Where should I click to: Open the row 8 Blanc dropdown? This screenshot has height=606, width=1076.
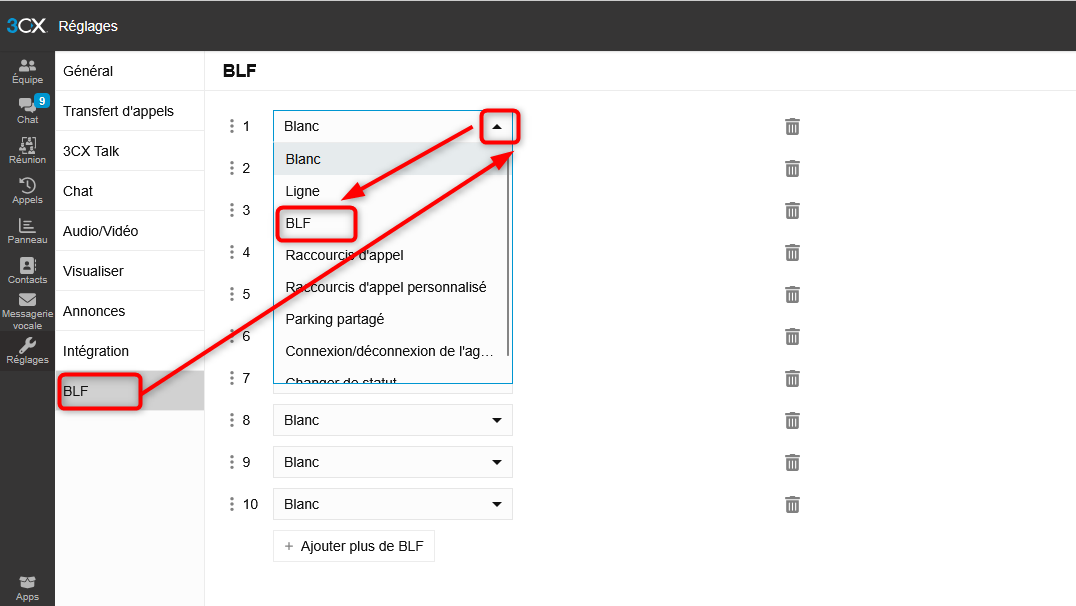[393, 420]
